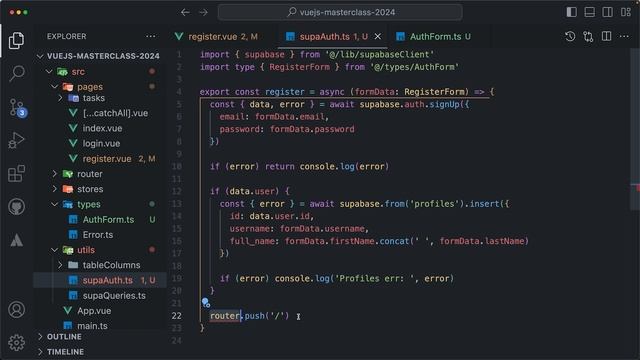Open the GitHub view in activity bar
The width and height of the screenshot is (640, 360).
click(x=16, y=207)
